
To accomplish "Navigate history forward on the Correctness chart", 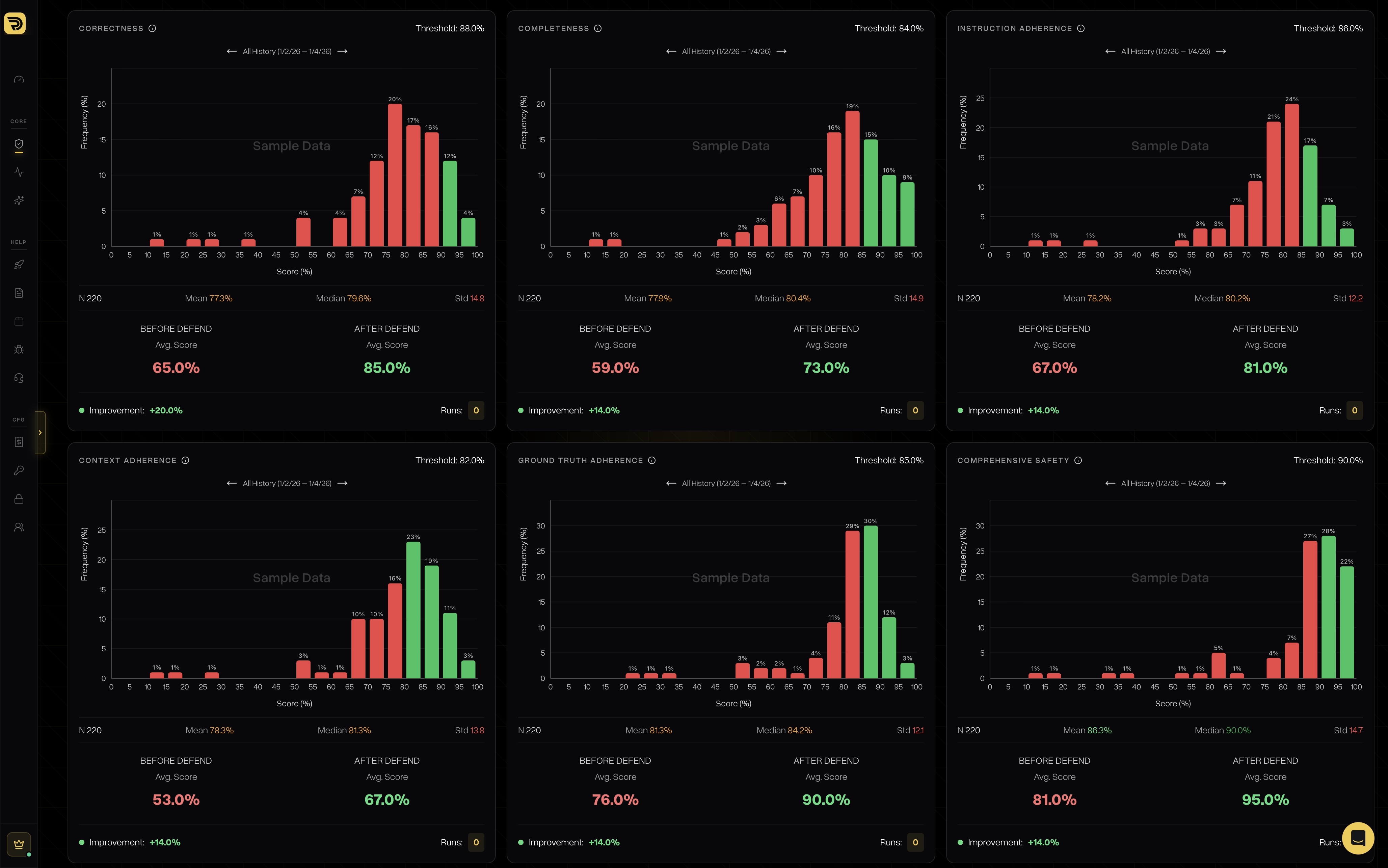I will coord(343,51).
